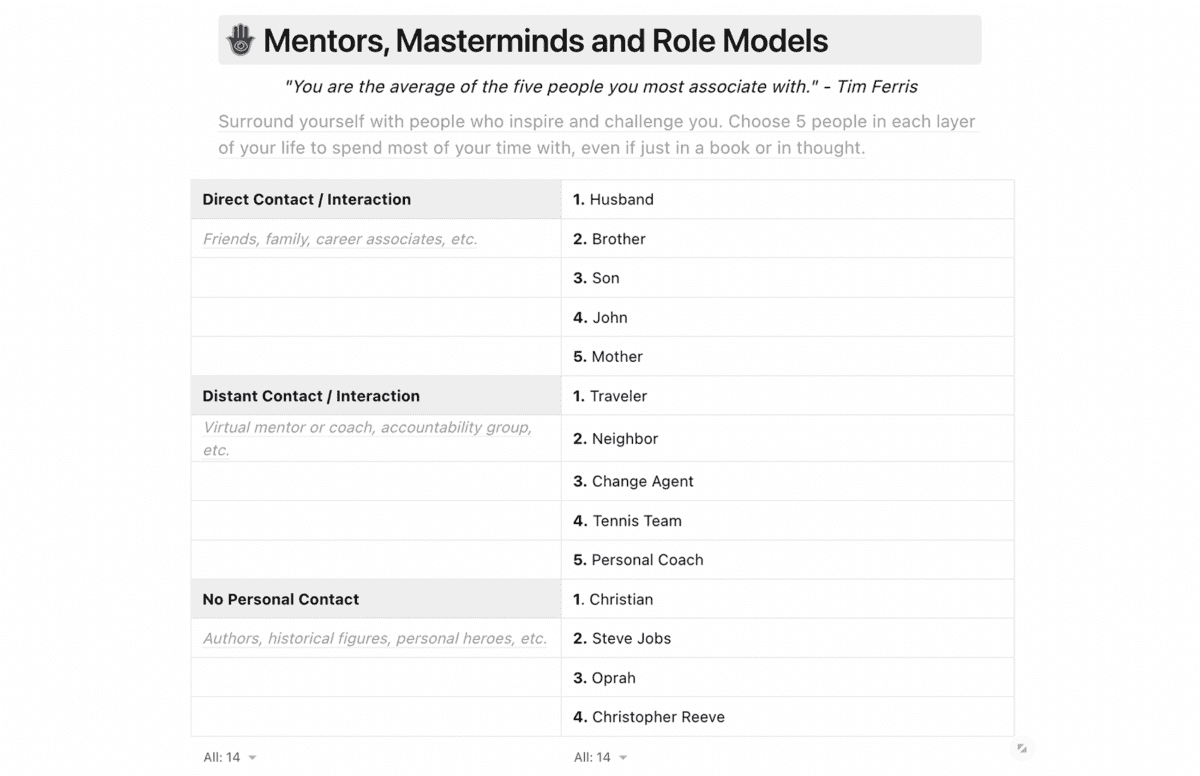1200x776 pixels.
Task: Click the Personal Coach cell
Action: tap(787, 560)
